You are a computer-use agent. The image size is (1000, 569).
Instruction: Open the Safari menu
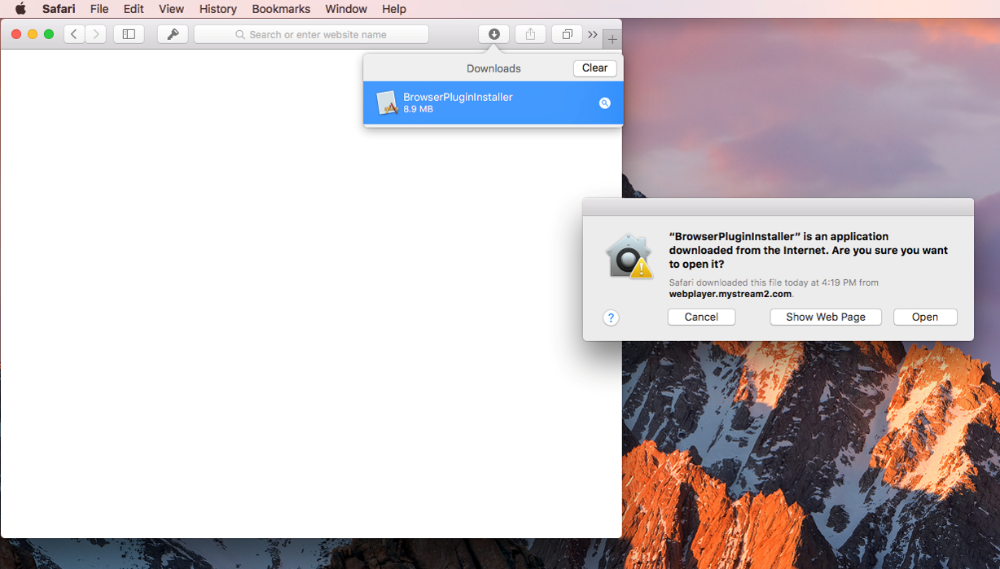pos(59,9)
